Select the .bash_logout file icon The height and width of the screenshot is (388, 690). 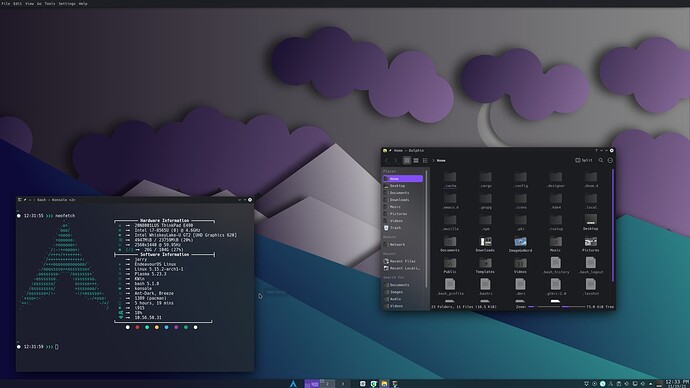click(591, 263)
